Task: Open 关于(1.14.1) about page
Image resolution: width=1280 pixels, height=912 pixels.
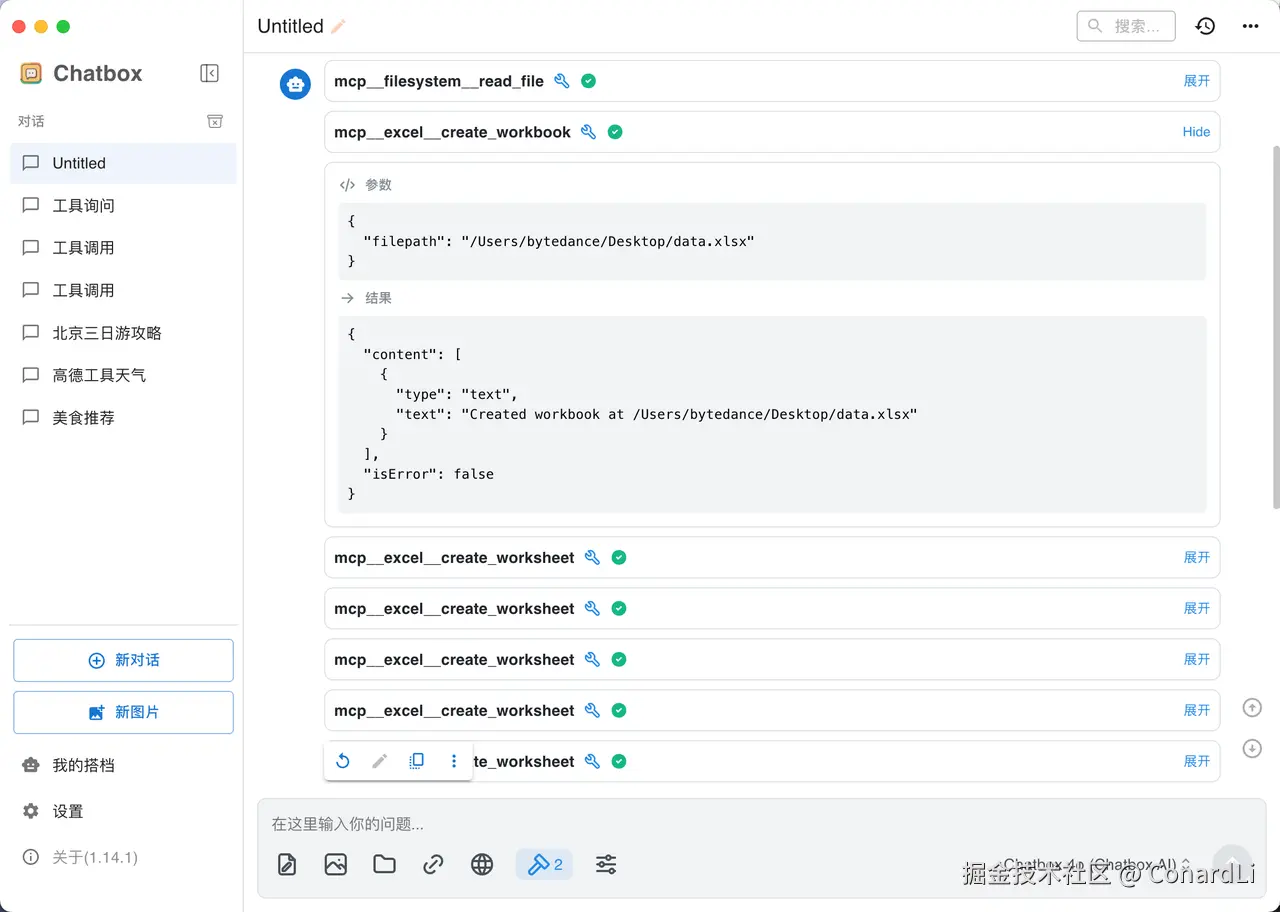Action: (123, 857)
